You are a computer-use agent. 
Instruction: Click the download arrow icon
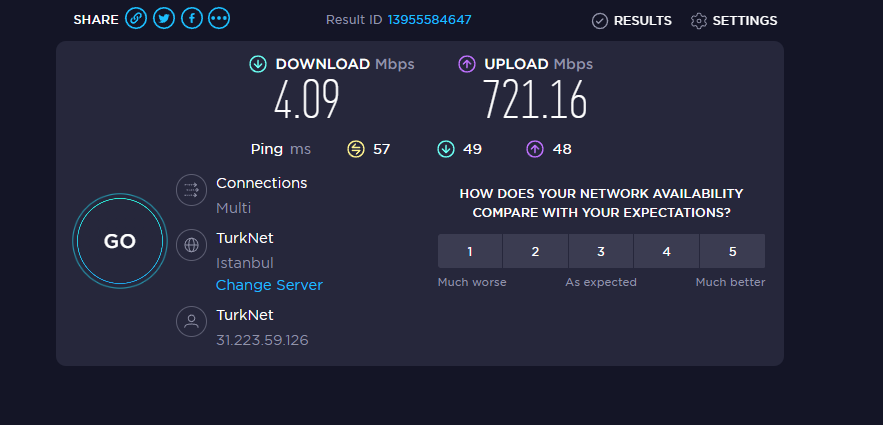258,64
